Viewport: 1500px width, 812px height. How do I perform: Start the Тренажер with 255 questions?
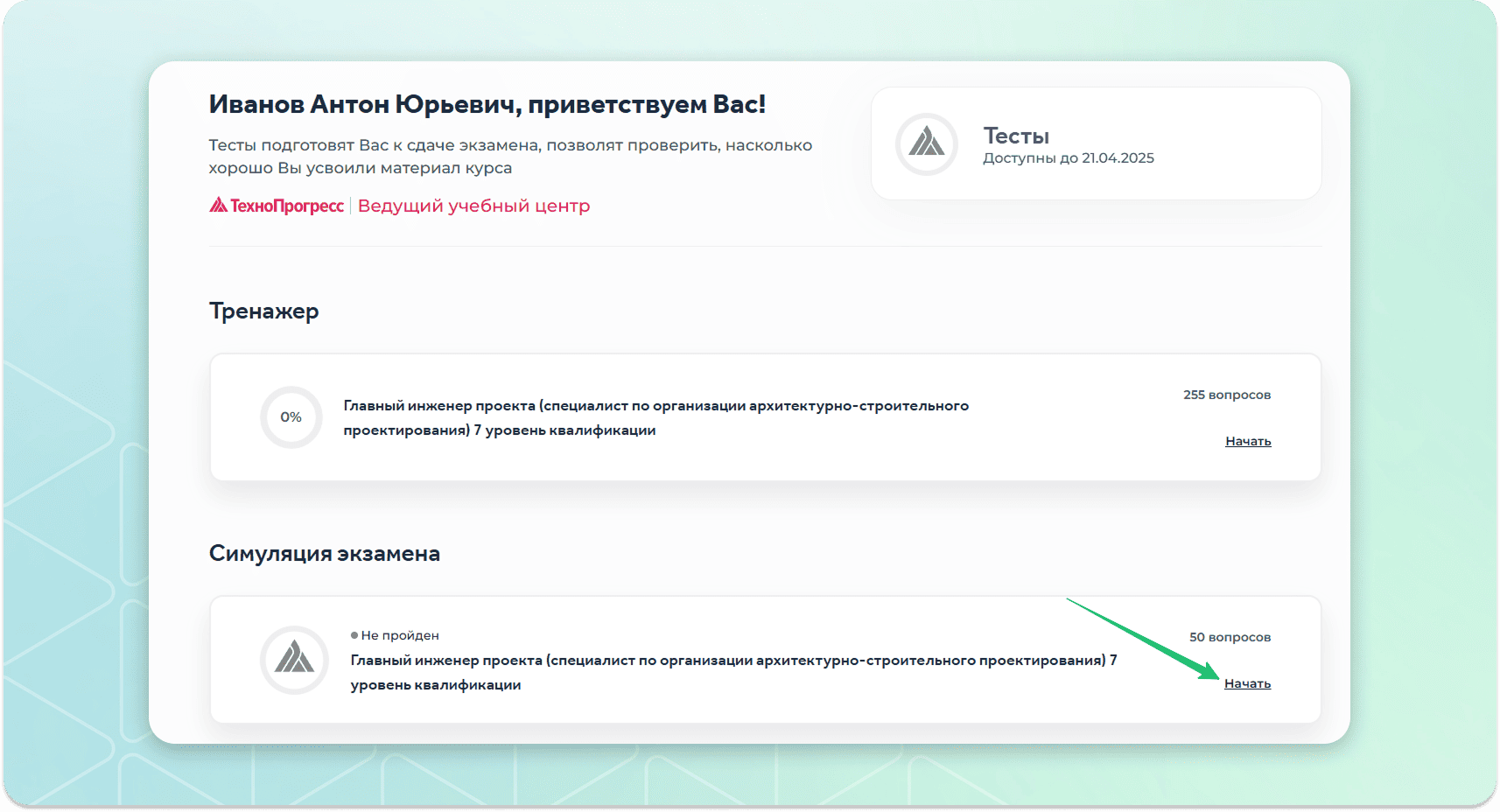[1247, 441]
